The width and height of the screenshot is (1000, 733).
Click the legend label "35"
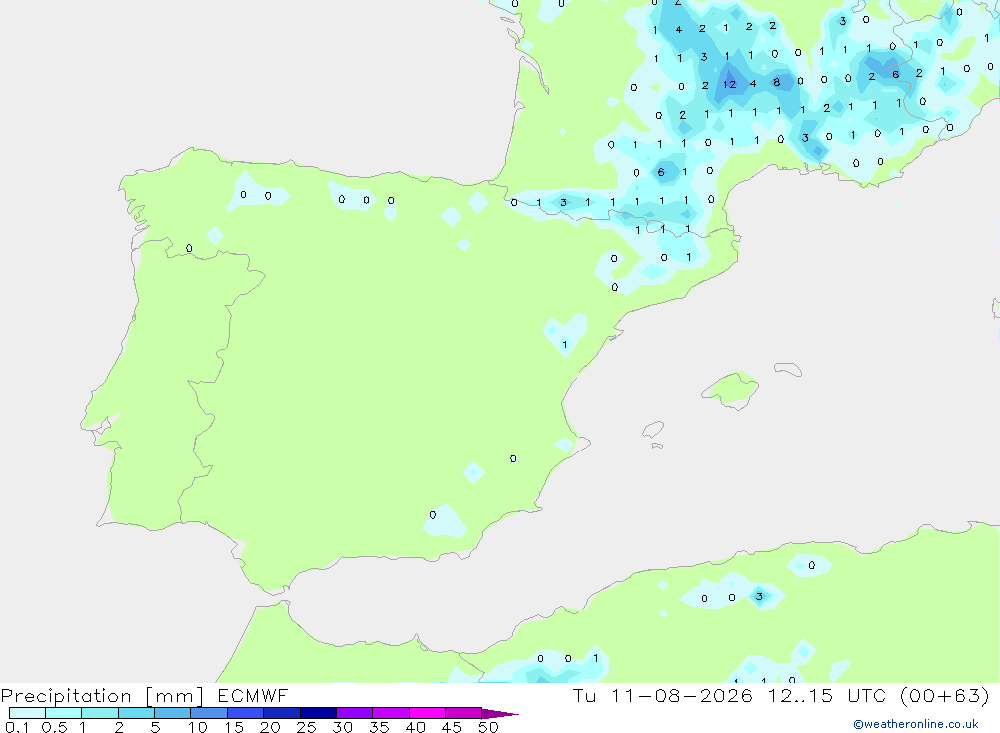click(x=379, y=727)
